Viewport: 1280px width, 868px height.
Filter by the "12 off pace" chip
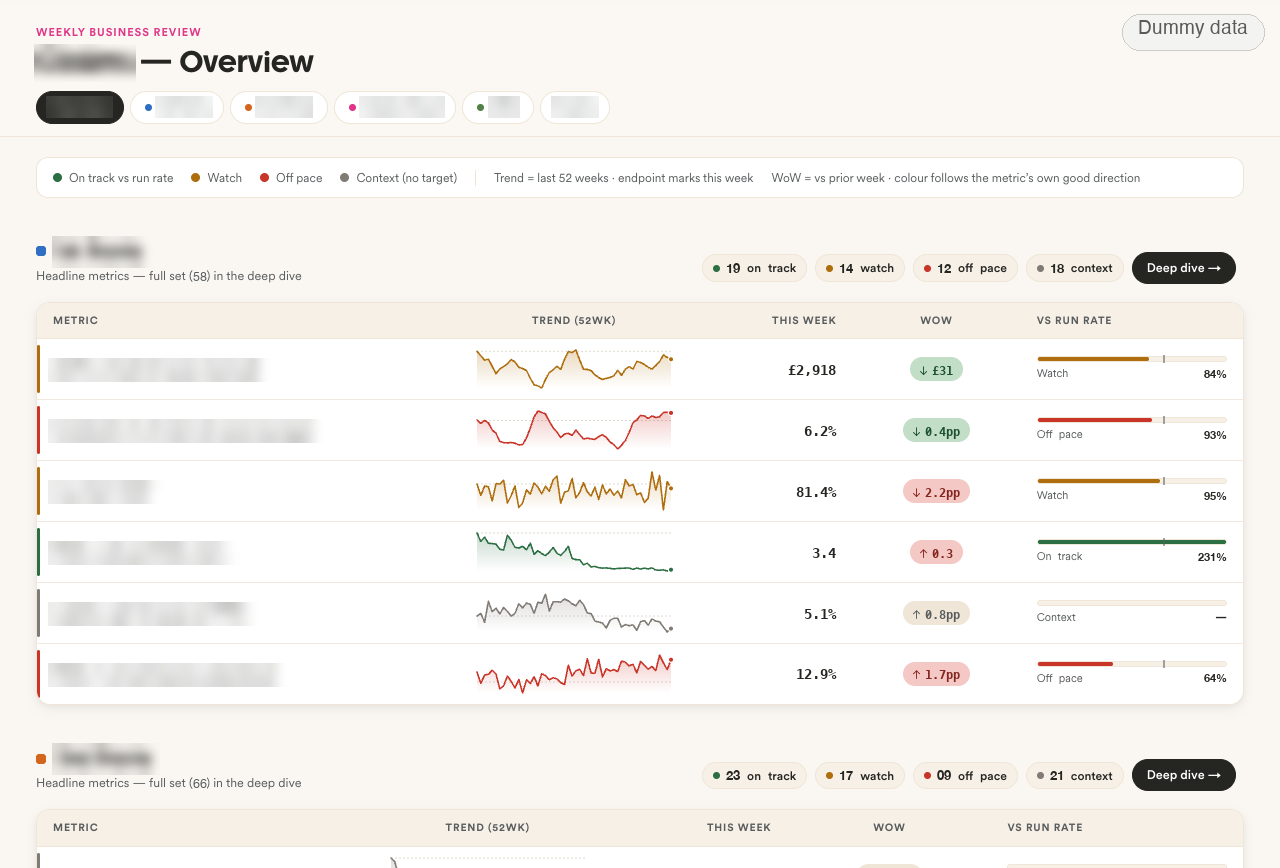pyautogui.click(x=965, y=268)
